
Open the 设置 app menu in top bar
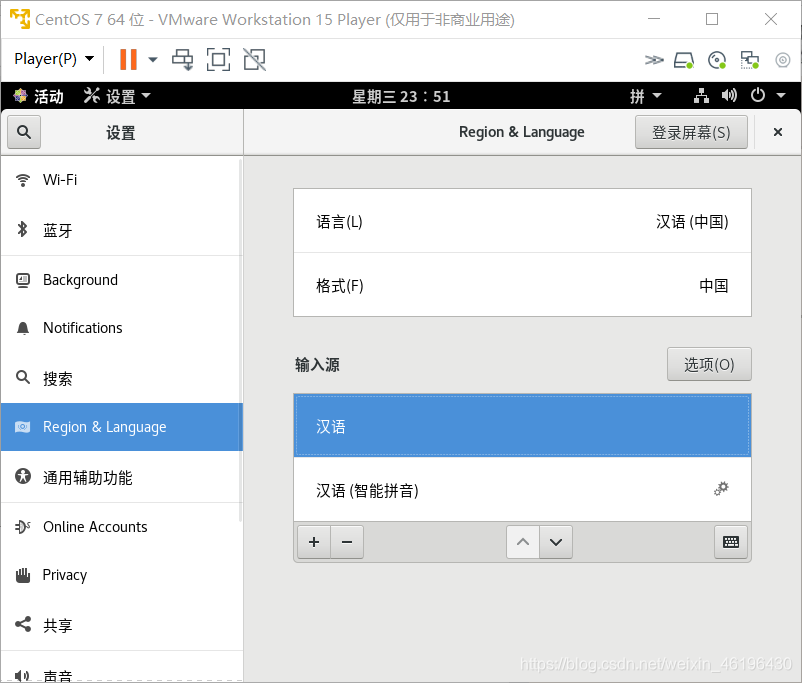pyautogui.click(x=117, y=96)
